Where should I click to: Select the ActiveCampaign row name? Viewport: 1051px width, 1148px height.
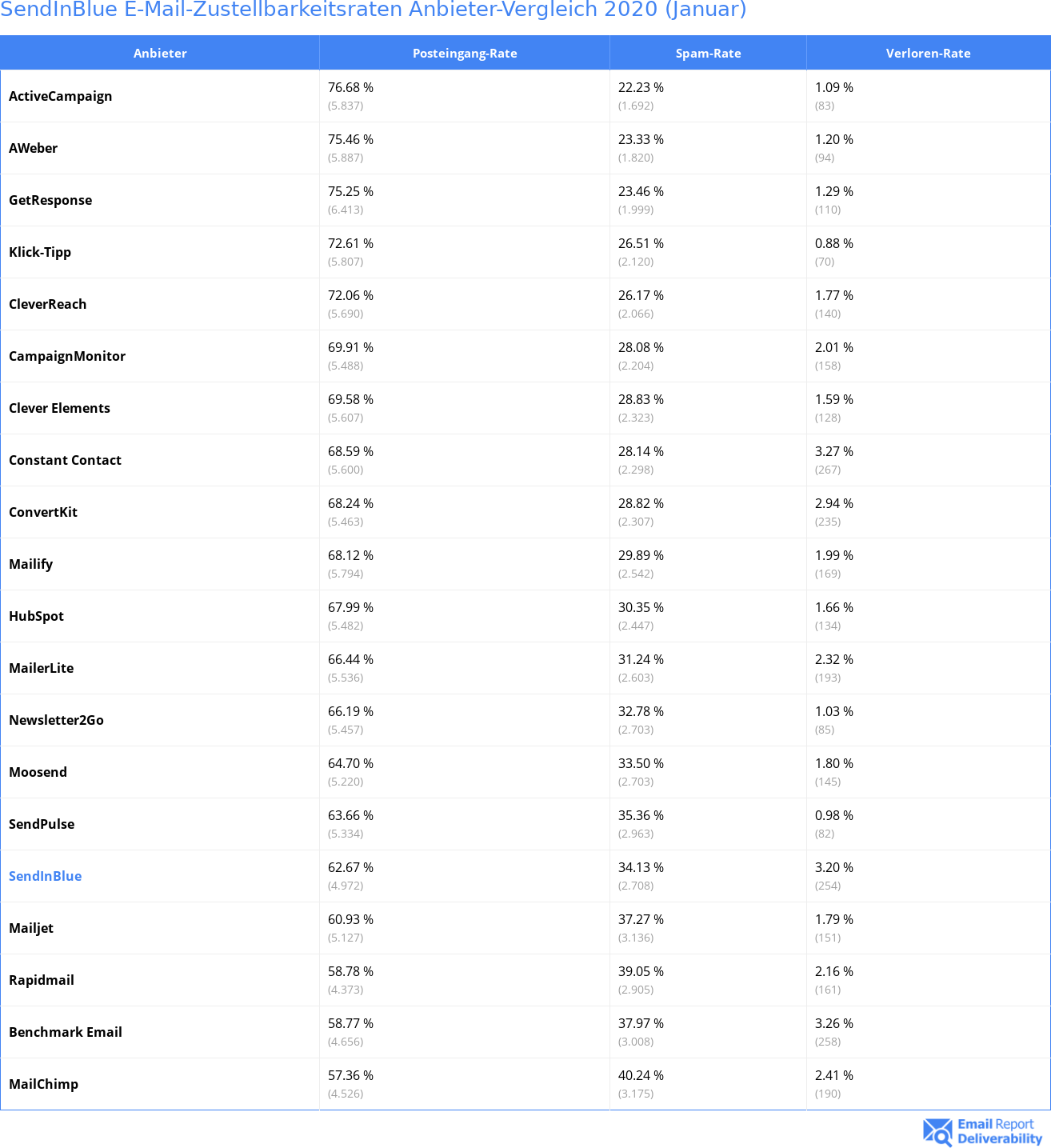pos(60,96)
